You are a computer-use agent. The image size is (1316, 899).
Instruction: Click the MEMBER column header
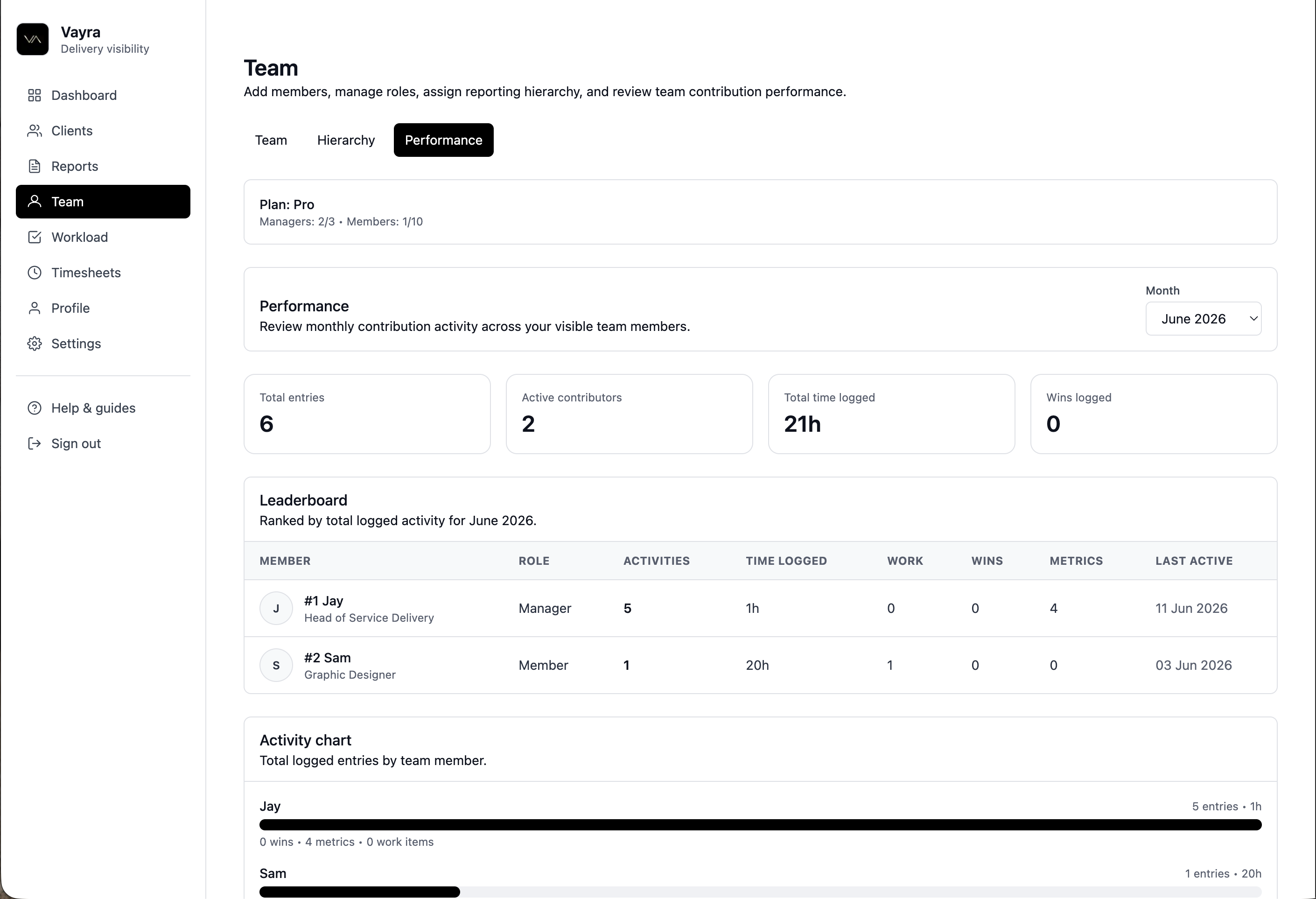(285, 561)
